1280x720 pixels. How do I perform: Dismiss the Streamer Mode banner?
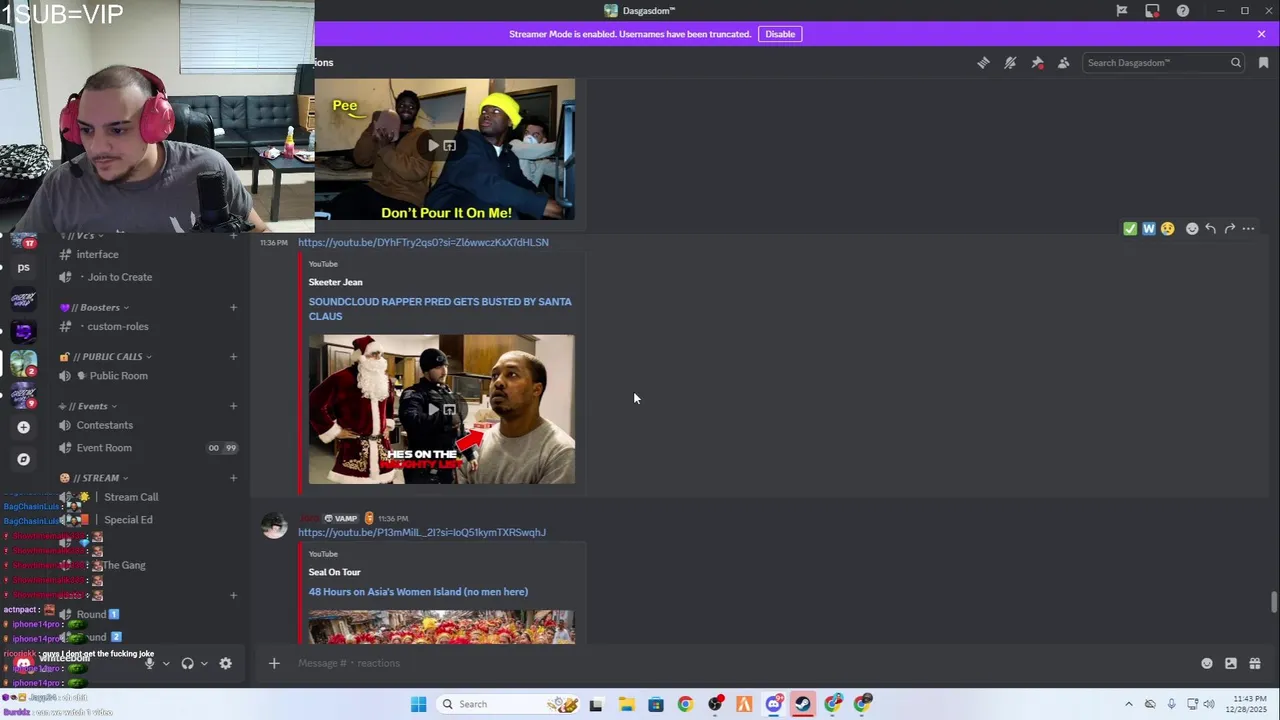1261,34
